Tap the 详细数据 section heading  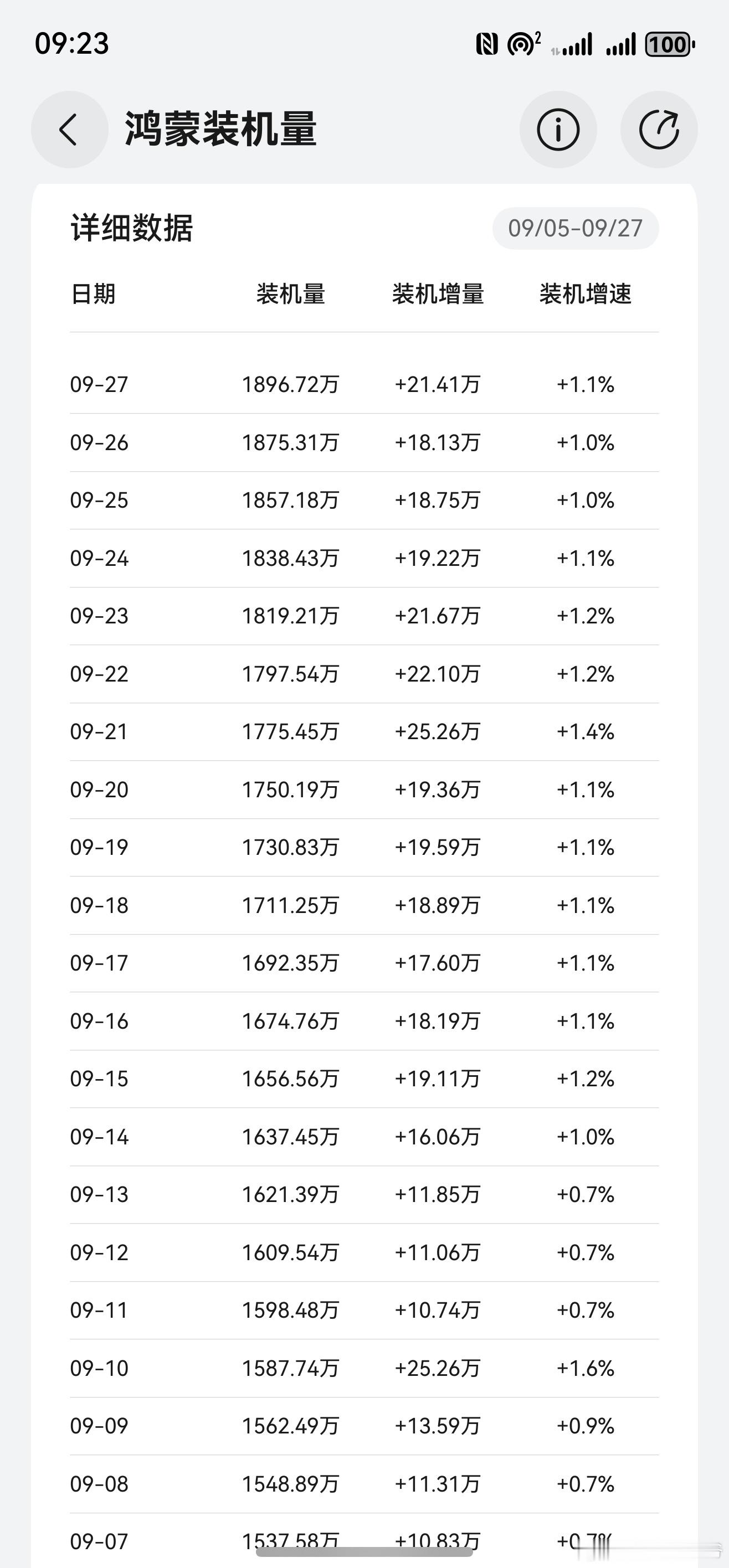click(131, 228)
